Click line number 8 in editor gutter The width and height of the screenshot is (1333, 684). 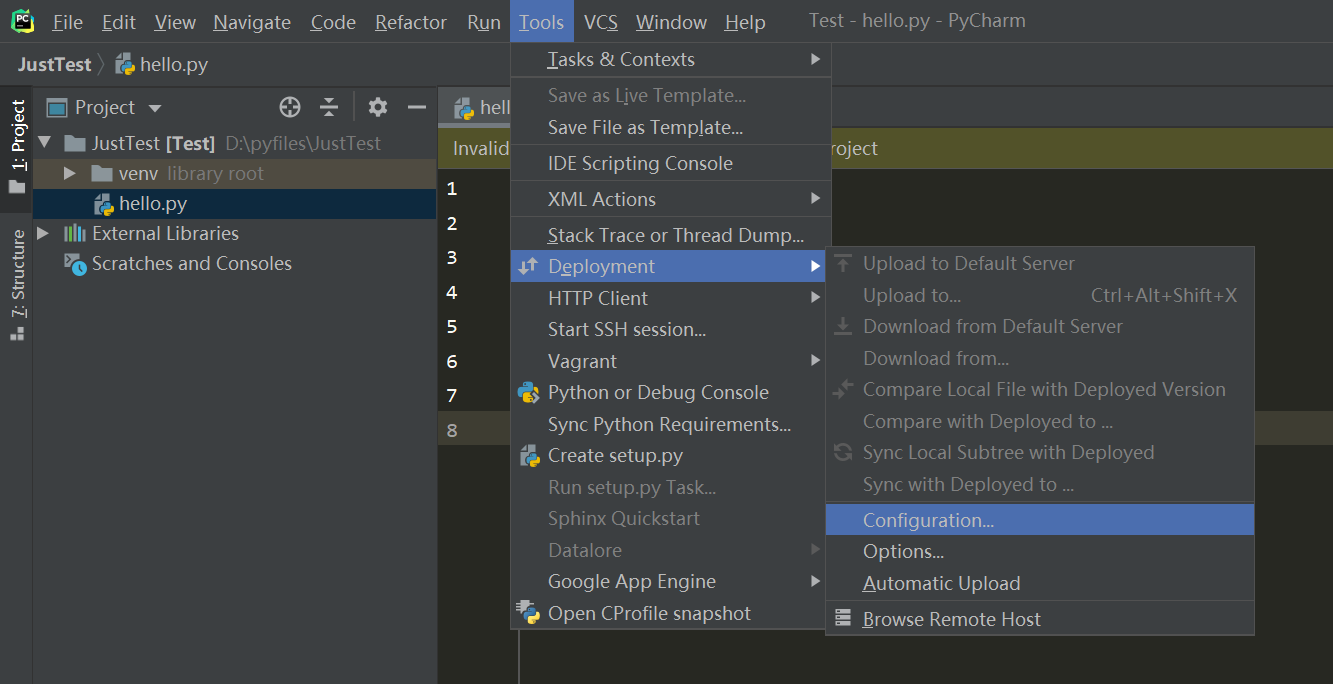pos(452,430)
